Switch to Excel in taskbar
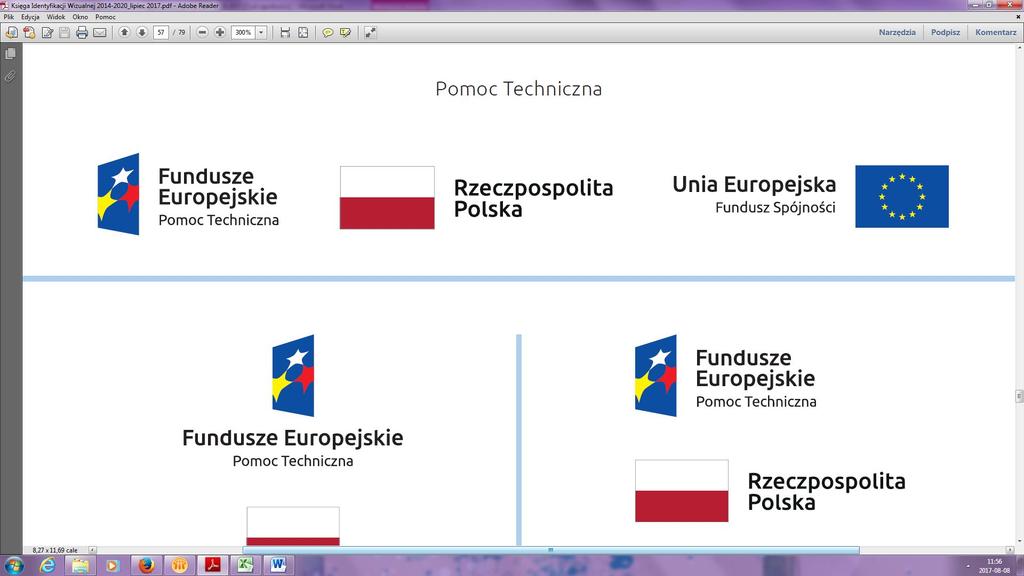The height and width of the screenshot is (576, 1024). pyautogui.click(x=245, y=566)
